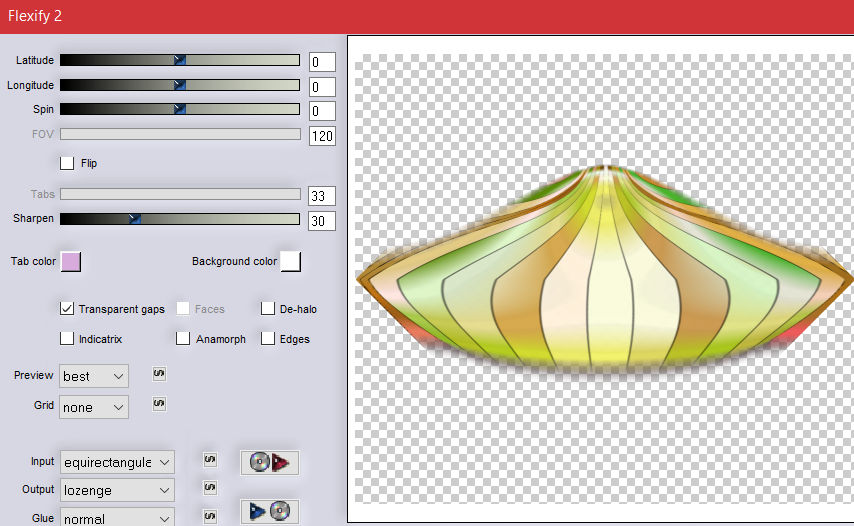The image size is (854, 526).
Task: Open the pink Tab color swatch
Action: coord(71,262)
